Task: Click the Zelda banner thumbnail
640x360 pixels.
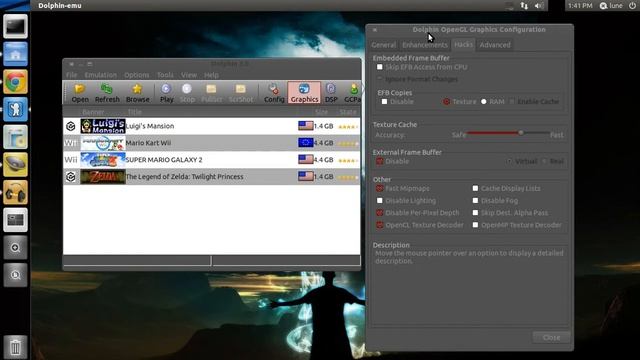Action: click(x=103, y=177)
